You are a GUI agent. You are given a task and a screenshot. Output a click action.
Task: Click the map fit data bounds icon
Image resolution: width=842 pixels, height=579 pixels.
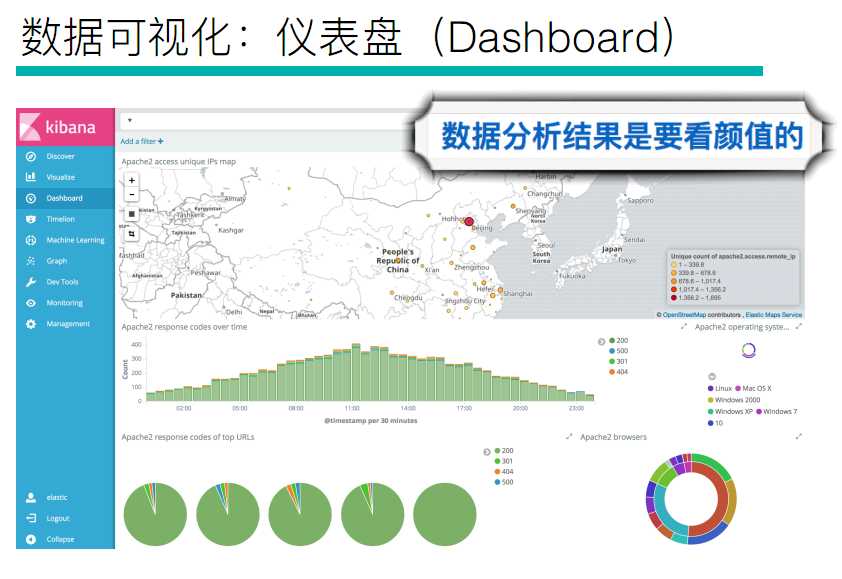tap(132, 234)
